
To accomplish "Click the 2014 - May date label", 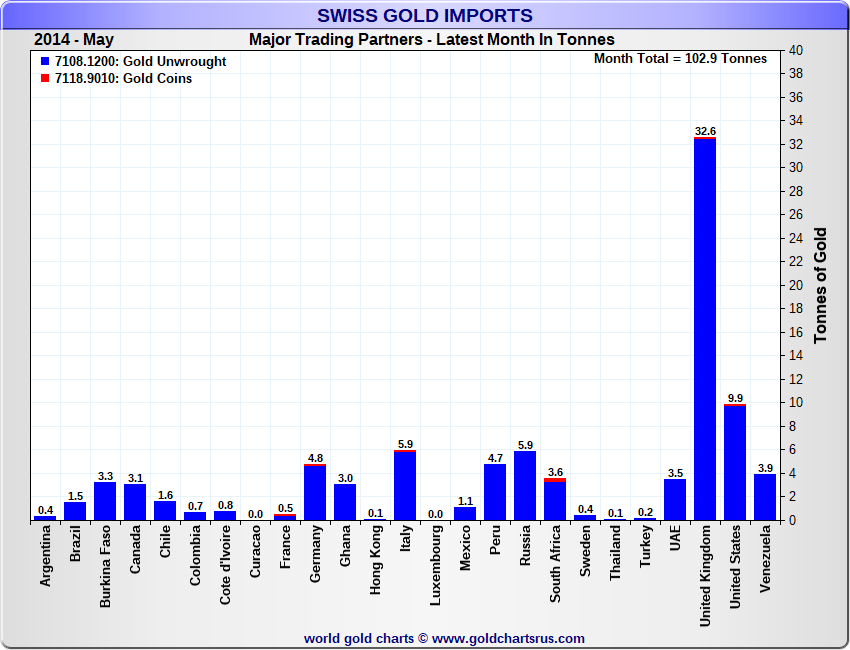I will (x=74, y=40).
